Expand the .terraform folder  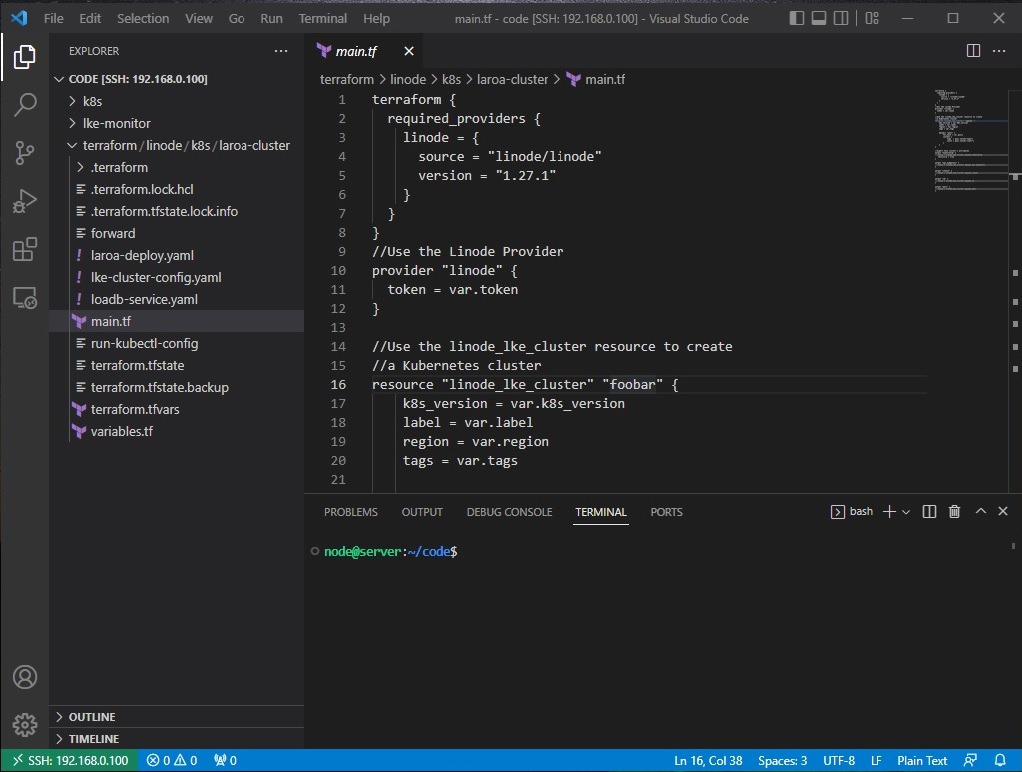(x=177, y=168)
